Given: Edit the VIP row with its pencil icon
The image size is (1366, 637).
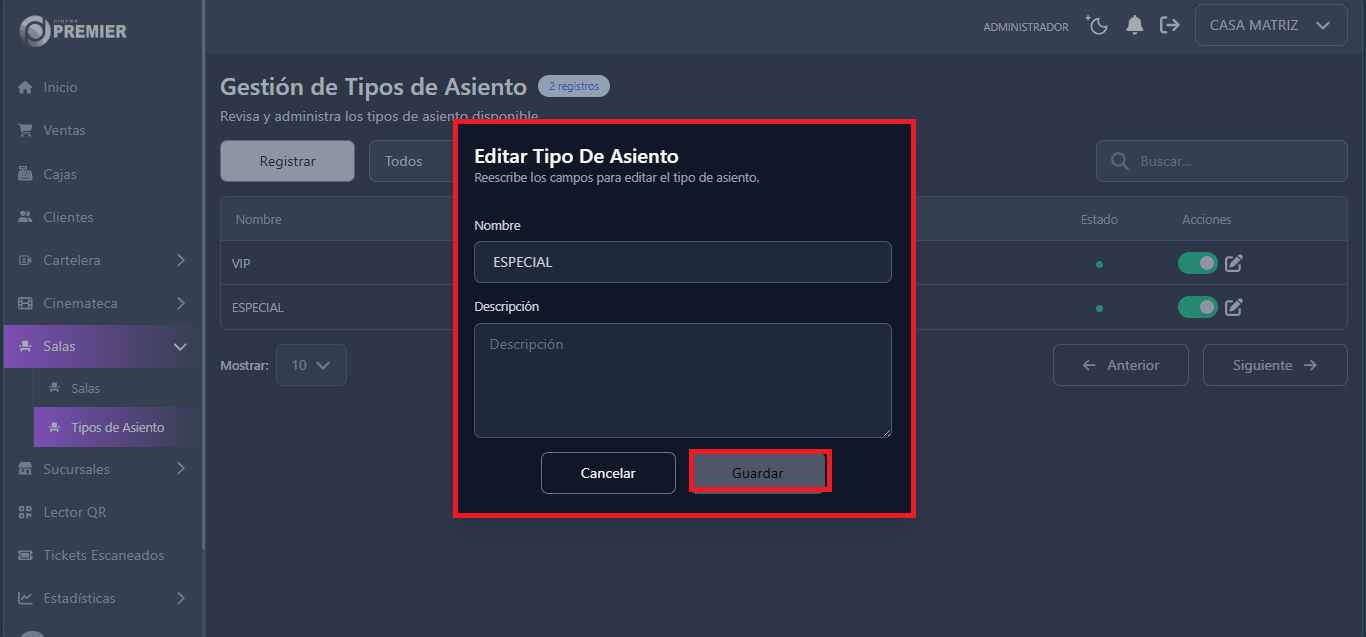Looking at the screenshot, I should click(x=1233, y=263).
